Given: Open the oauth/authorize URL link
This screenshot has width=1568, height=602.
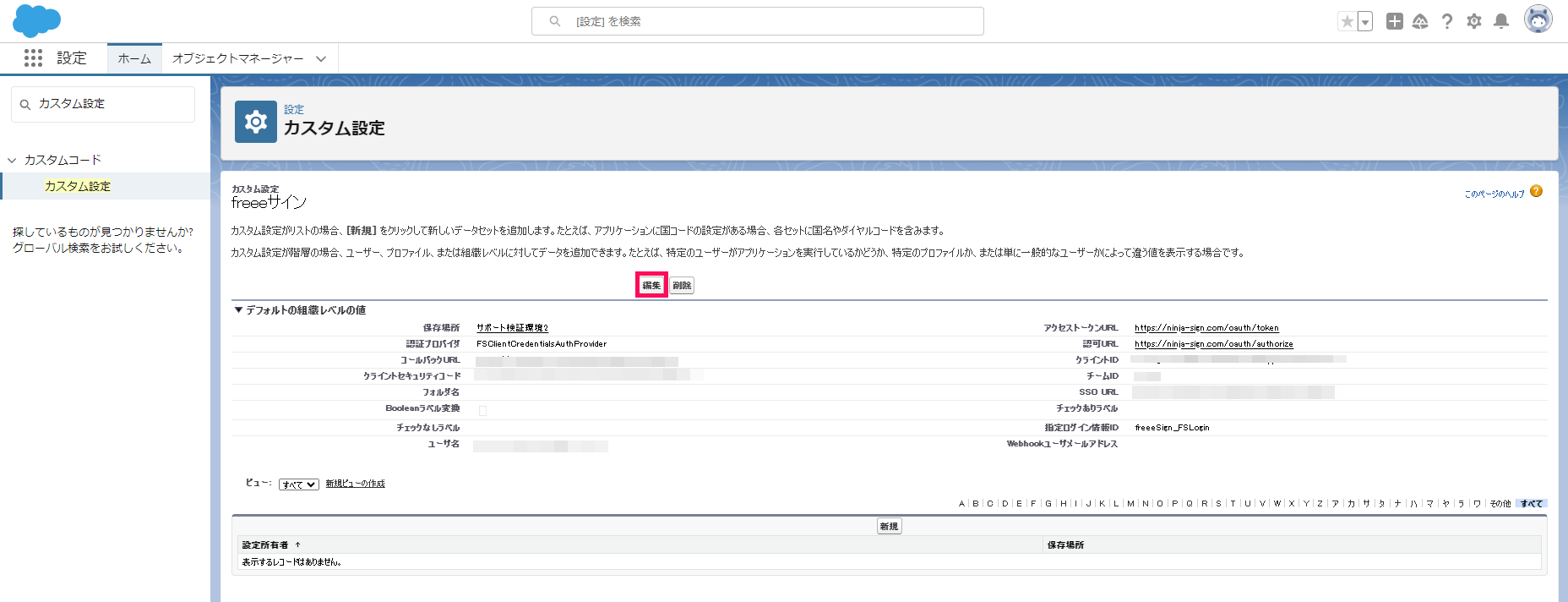Looking at the screenshot, I should (1213, 343).
